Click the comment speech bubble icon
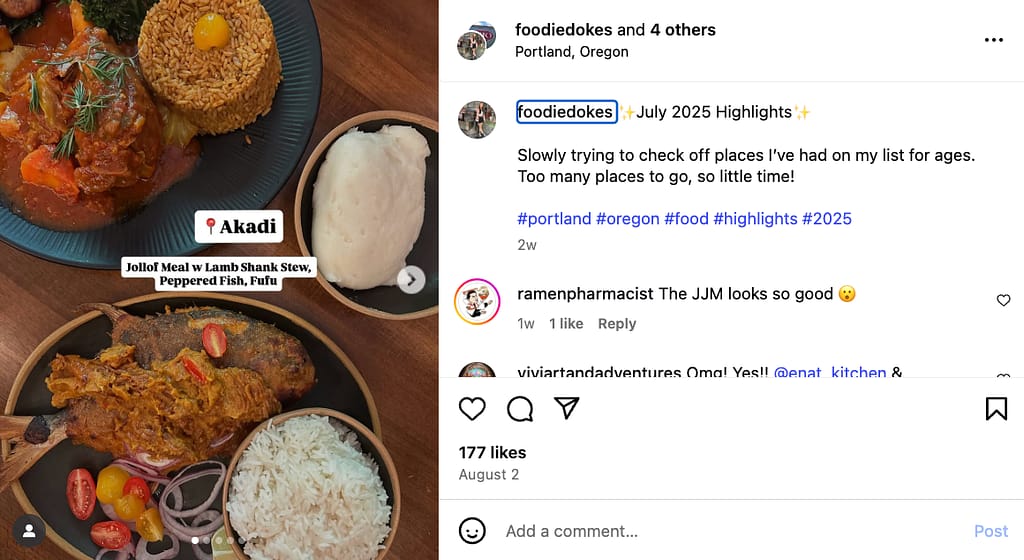The image size is (1024, 560). click(x=520, y=409)
